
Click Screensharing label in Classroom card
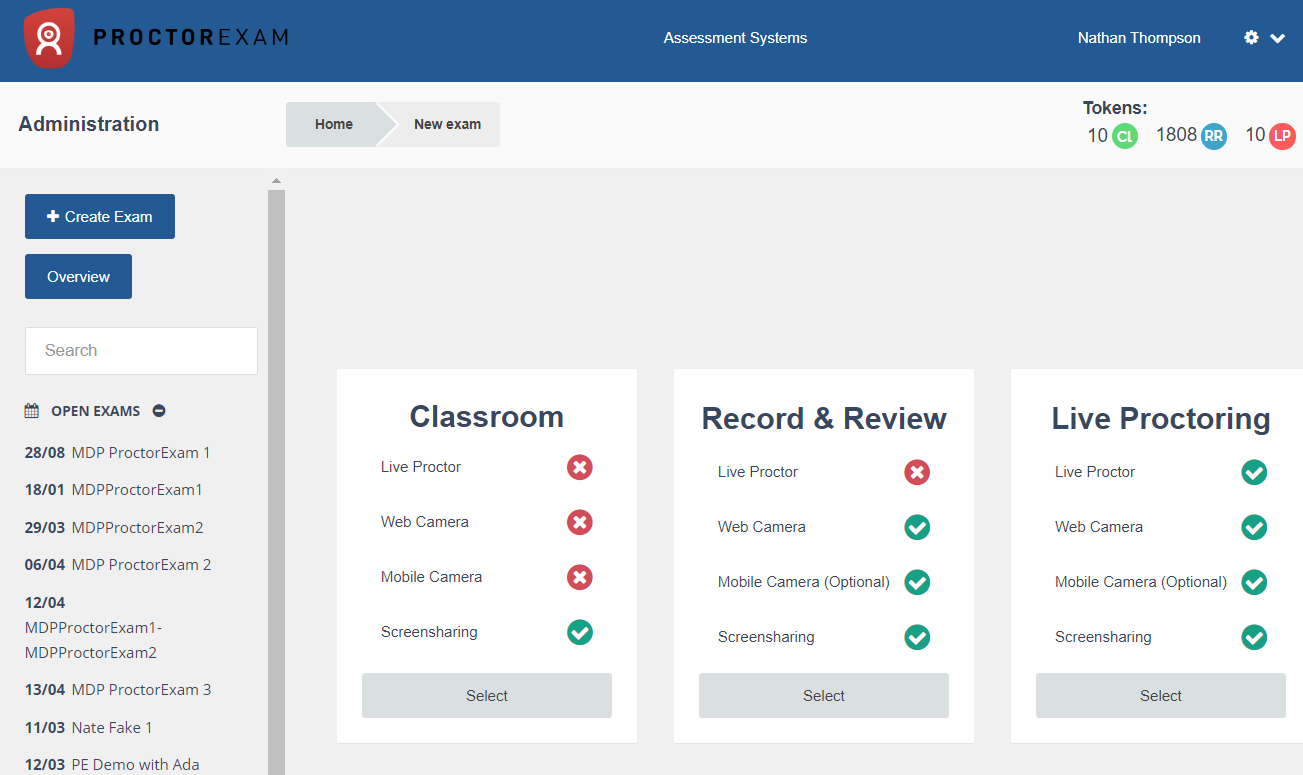coord(429,632)
